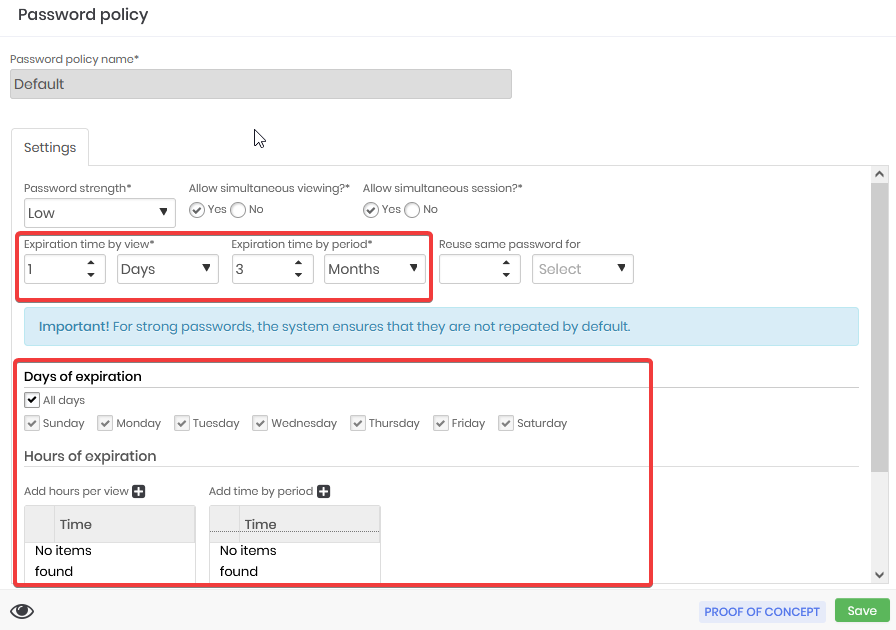896x630 pixels.
Task: Click the eye icon at bottom left
Action: 22,611
